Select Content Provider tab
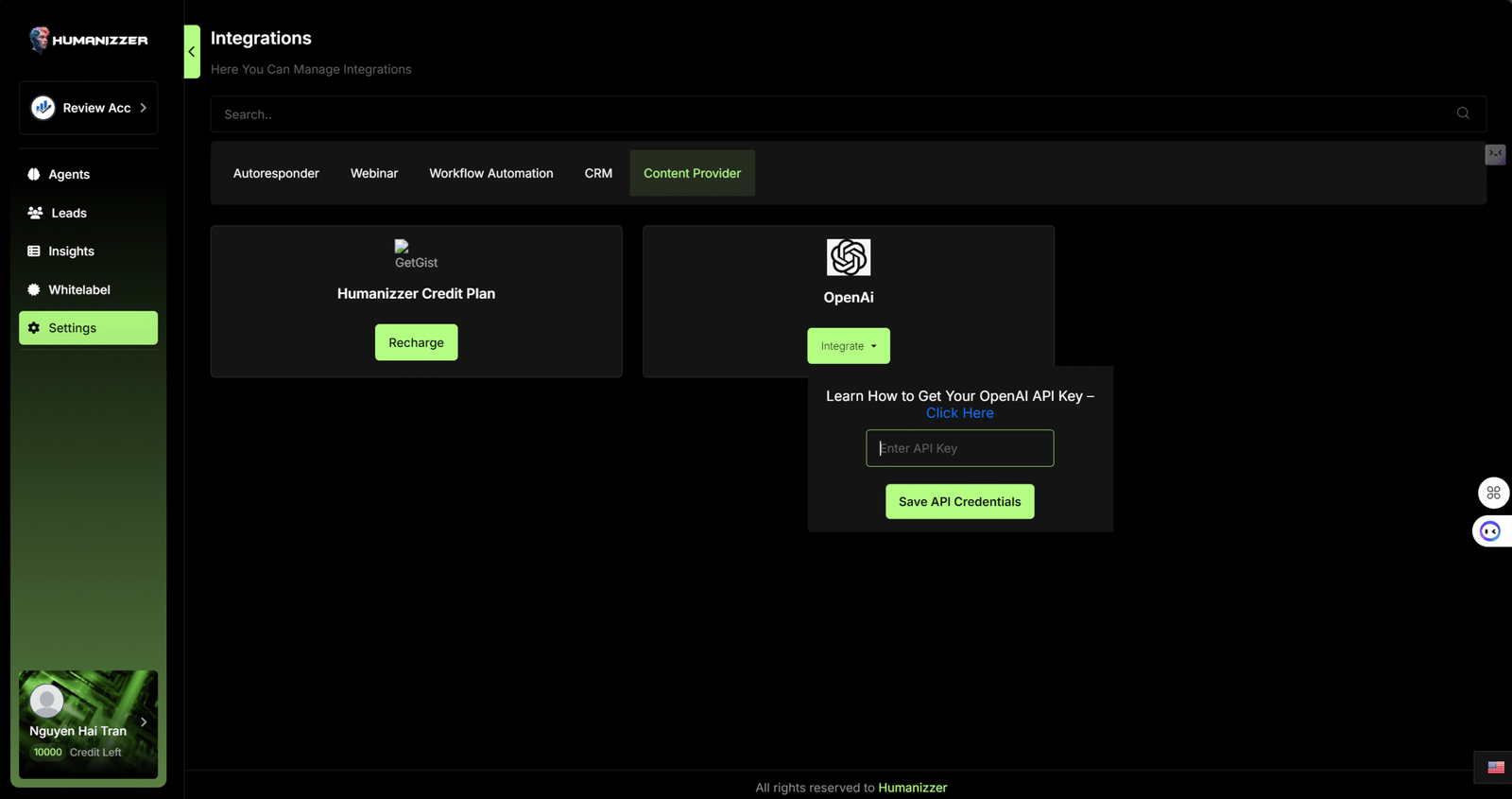1512x799 pixels. 693,173
